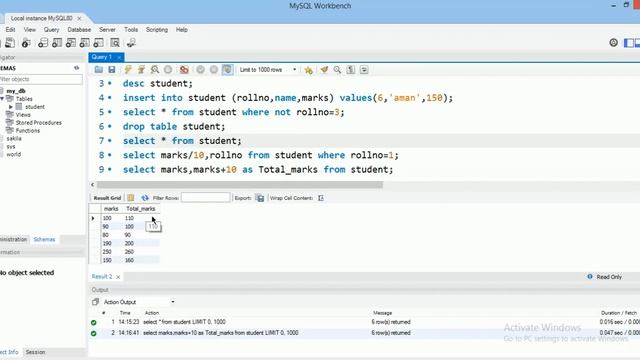640x360 pixels.
Task: Stop the running query icon
Action: 168,70
